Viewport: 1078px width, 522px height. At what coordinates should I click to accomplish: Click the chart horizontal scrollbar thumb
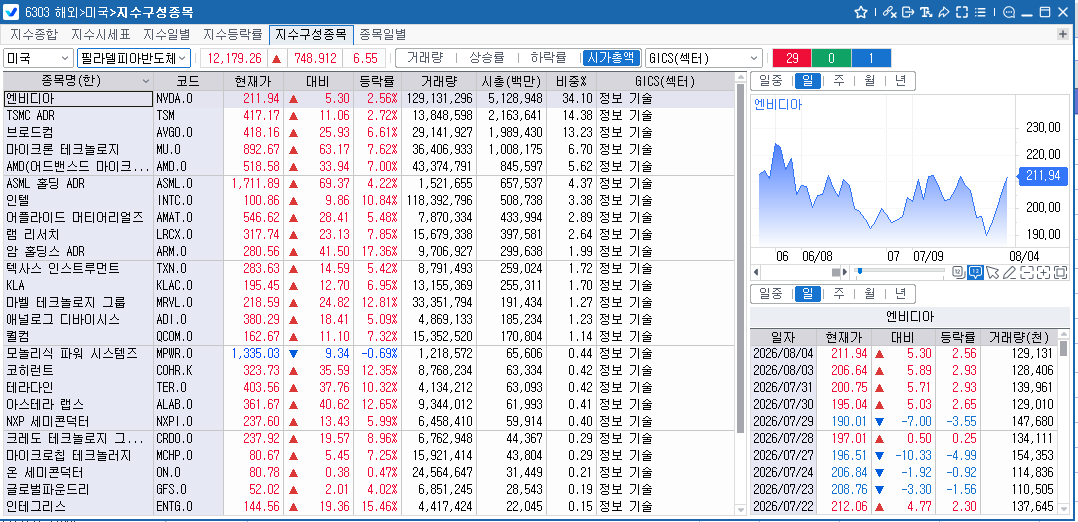pos(835,272)
